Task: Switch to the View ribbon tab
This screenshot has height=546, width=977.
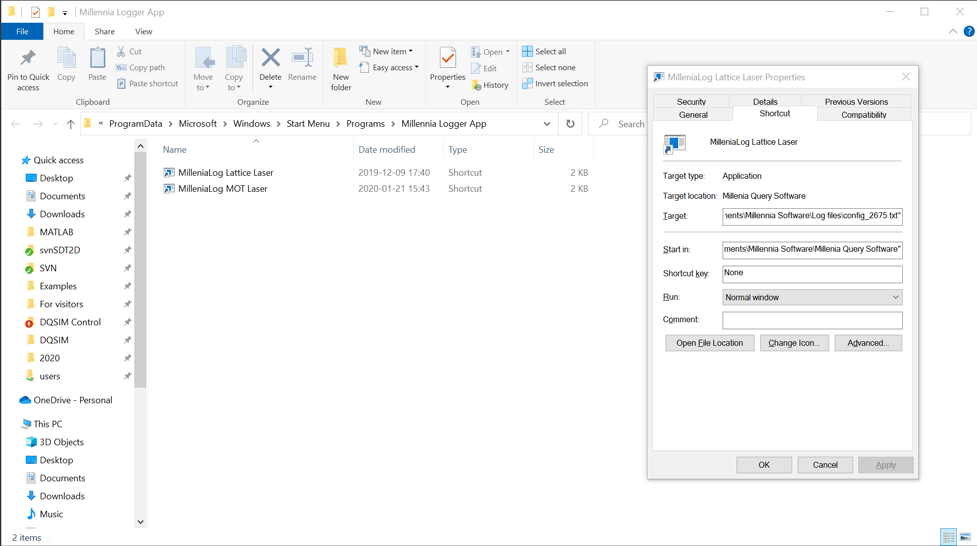Action: point(143,31)
